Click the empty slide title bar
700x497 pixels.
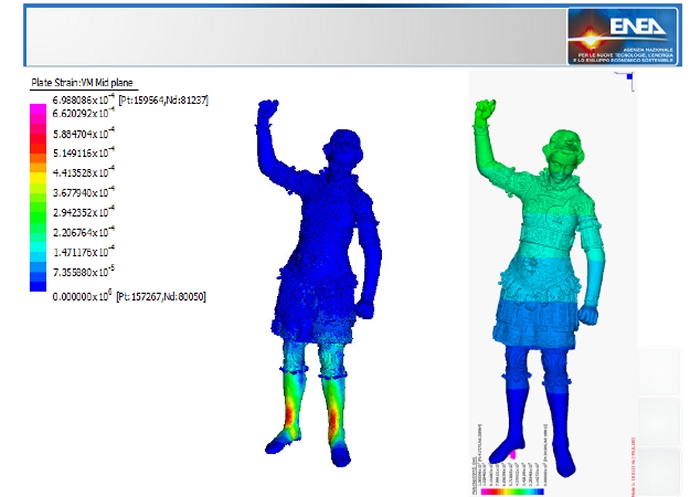(x=290, y=37)
